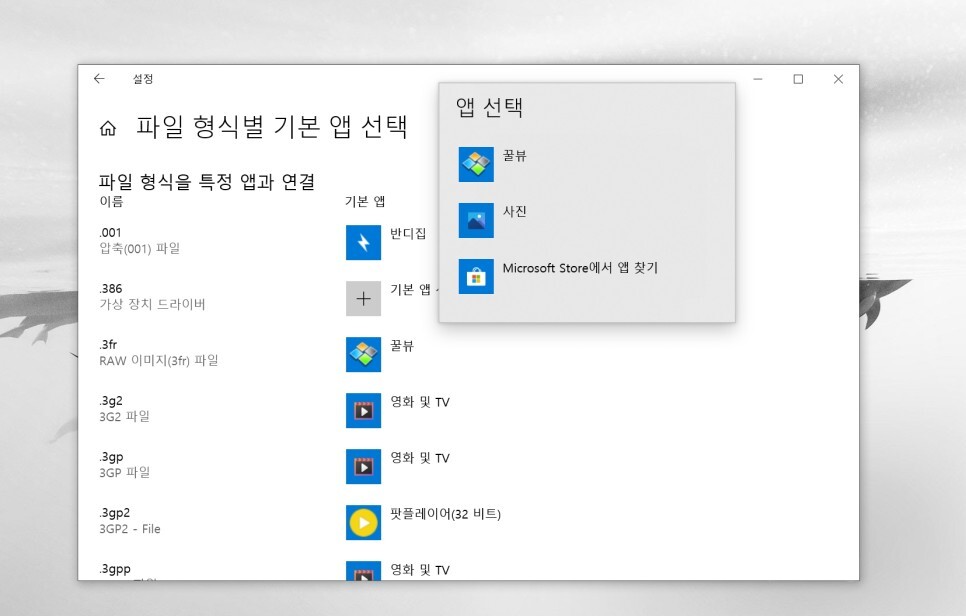Click 압축(001) 파일 description

[140, 248]
